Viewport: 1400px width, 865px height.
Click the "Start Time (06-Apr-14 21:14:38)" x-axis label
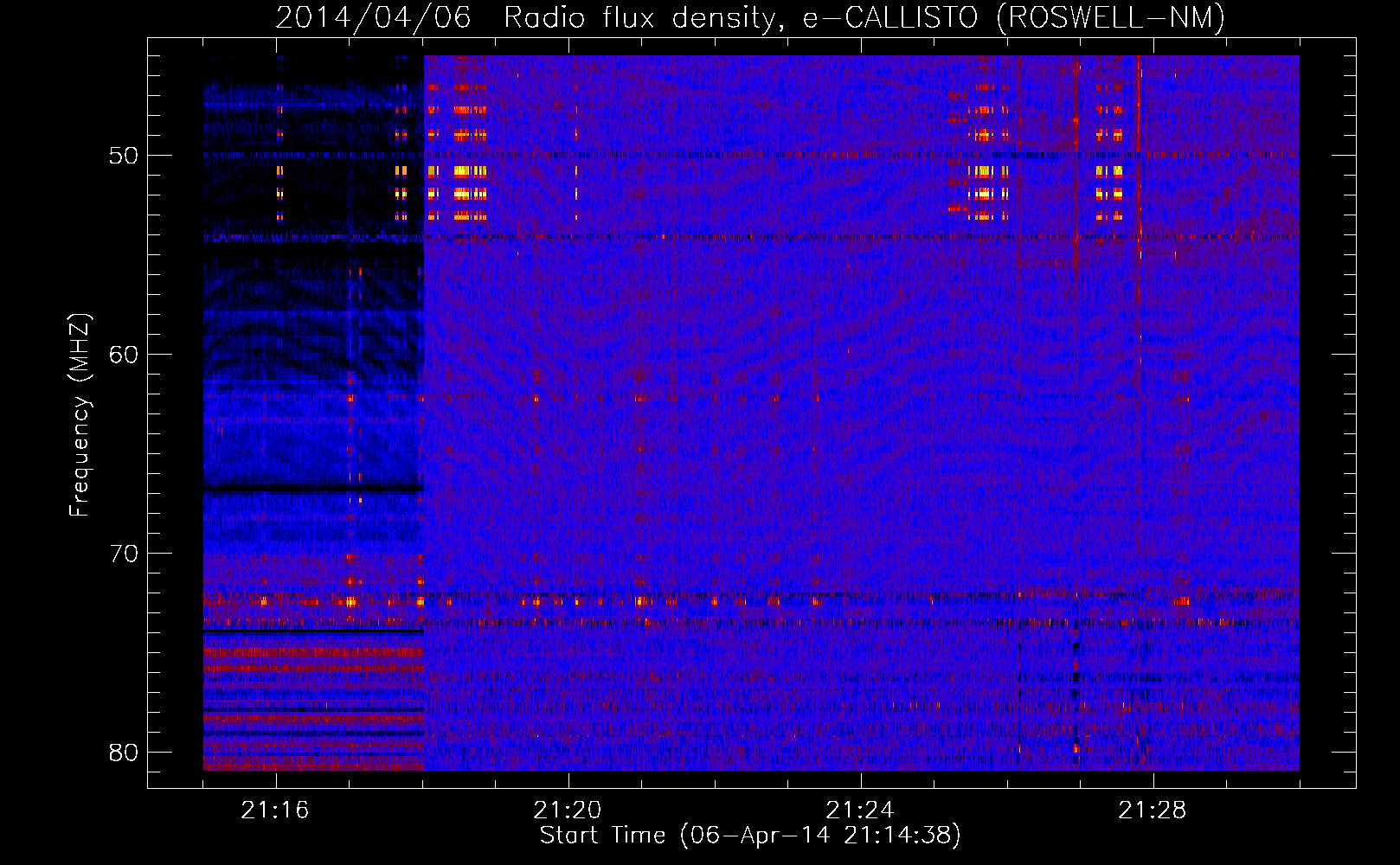(x=750, y=836)
